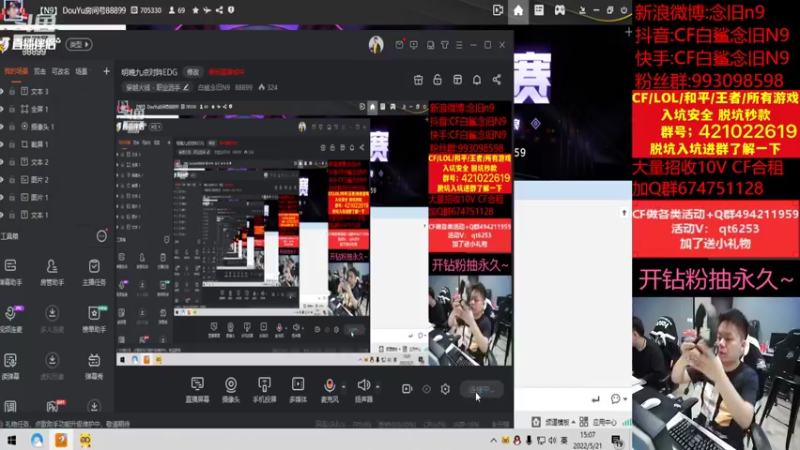
Task: Open 应用中心 app center in chat panel
Action: click(x=598, y=422)
